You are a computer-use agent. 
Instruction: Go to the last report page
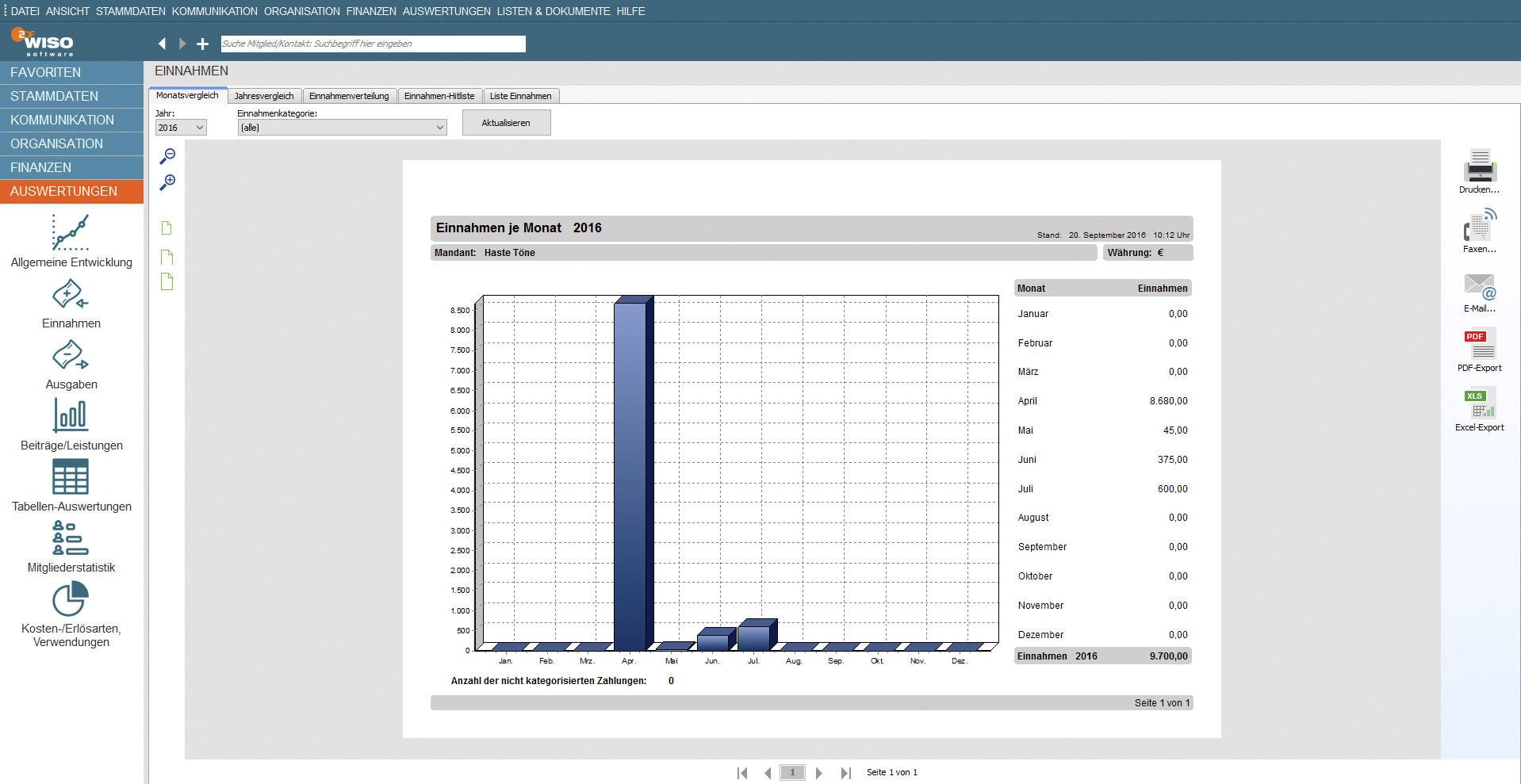coord(845,772)
